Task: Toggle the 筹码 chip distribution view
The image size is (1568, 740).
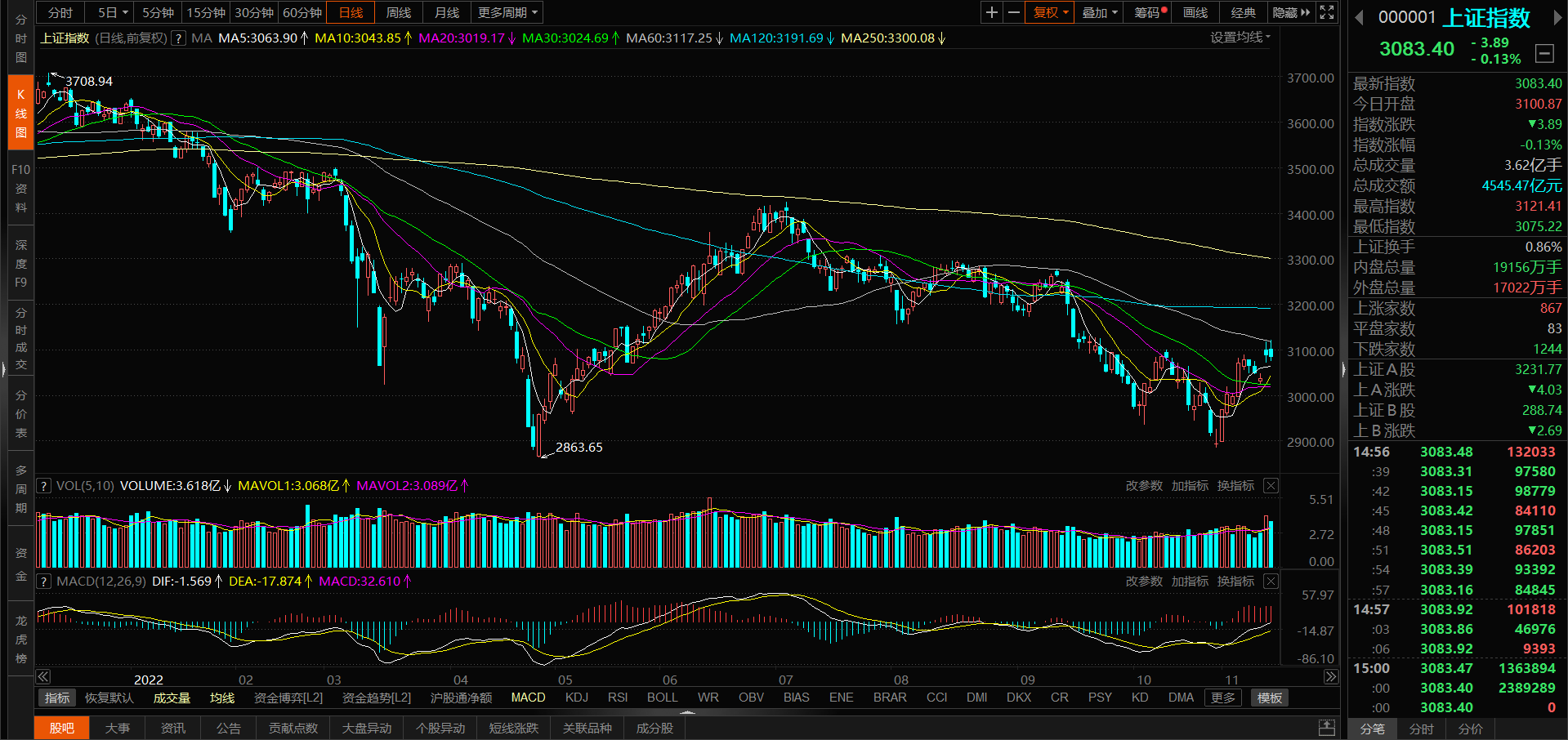Action: coord(1148,12)
